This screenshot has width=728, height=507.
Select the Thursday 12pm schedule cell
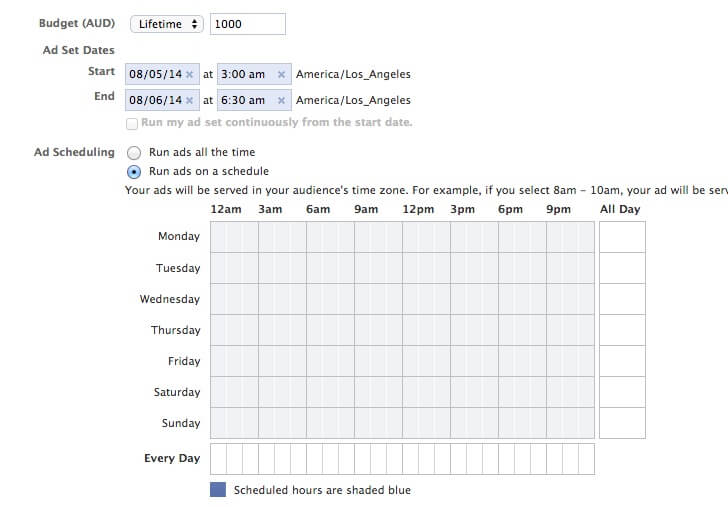(x=410, y=330)
